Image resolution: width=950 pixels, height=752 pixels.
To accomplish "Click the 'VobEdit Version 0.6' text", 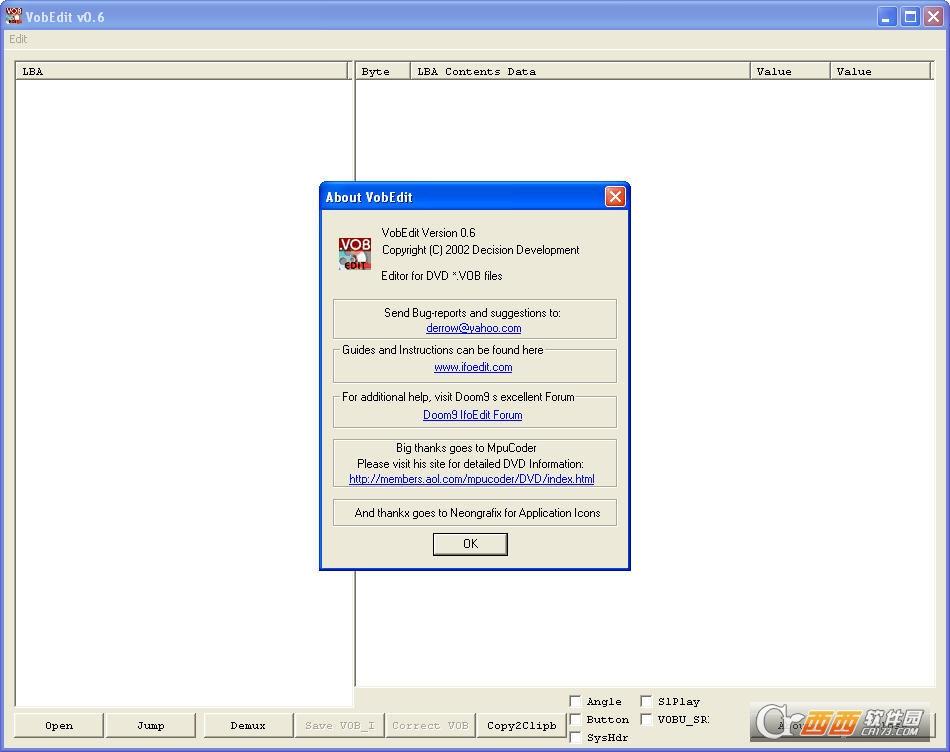I will click(x=428, y=233).
